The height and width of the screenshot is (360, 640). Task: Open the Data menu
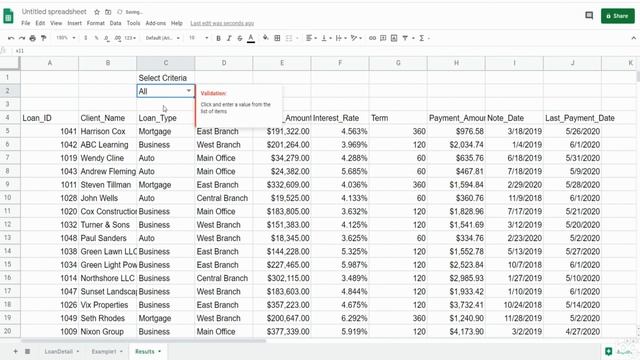116,23
